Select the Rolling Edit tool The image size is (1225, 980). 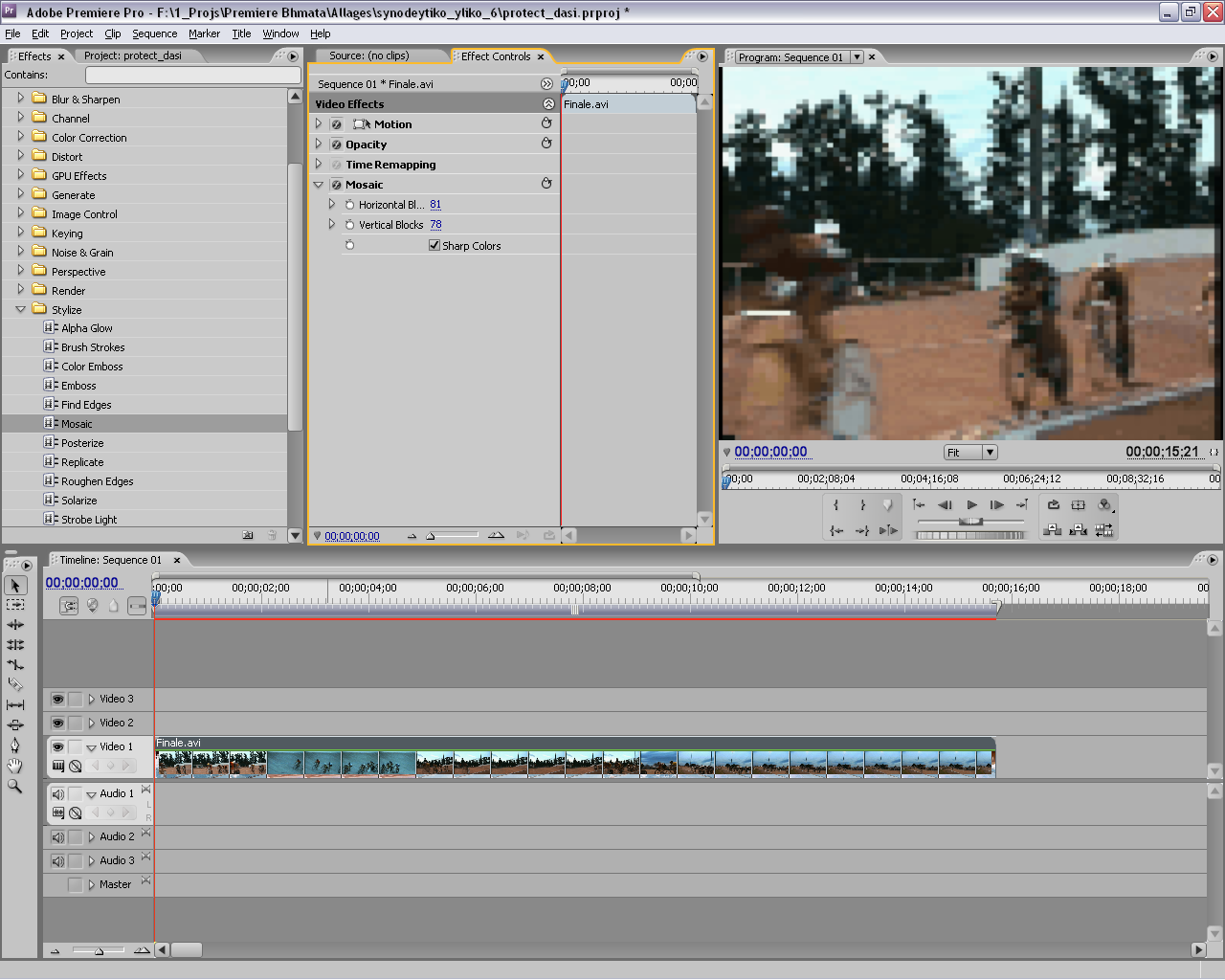point(15,645)
